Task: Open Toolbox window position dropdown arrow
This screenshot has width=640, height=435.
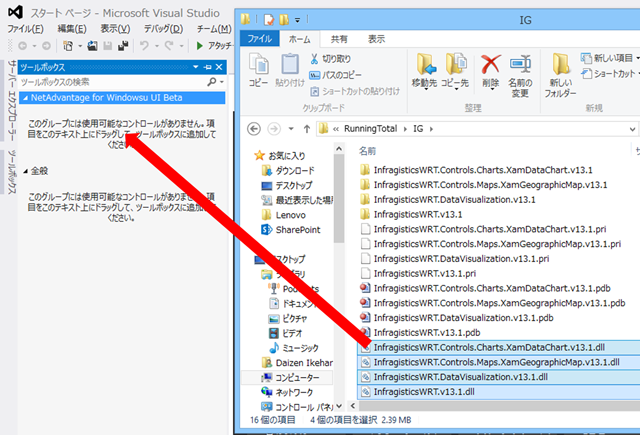Action: click(x=196, y=67)
